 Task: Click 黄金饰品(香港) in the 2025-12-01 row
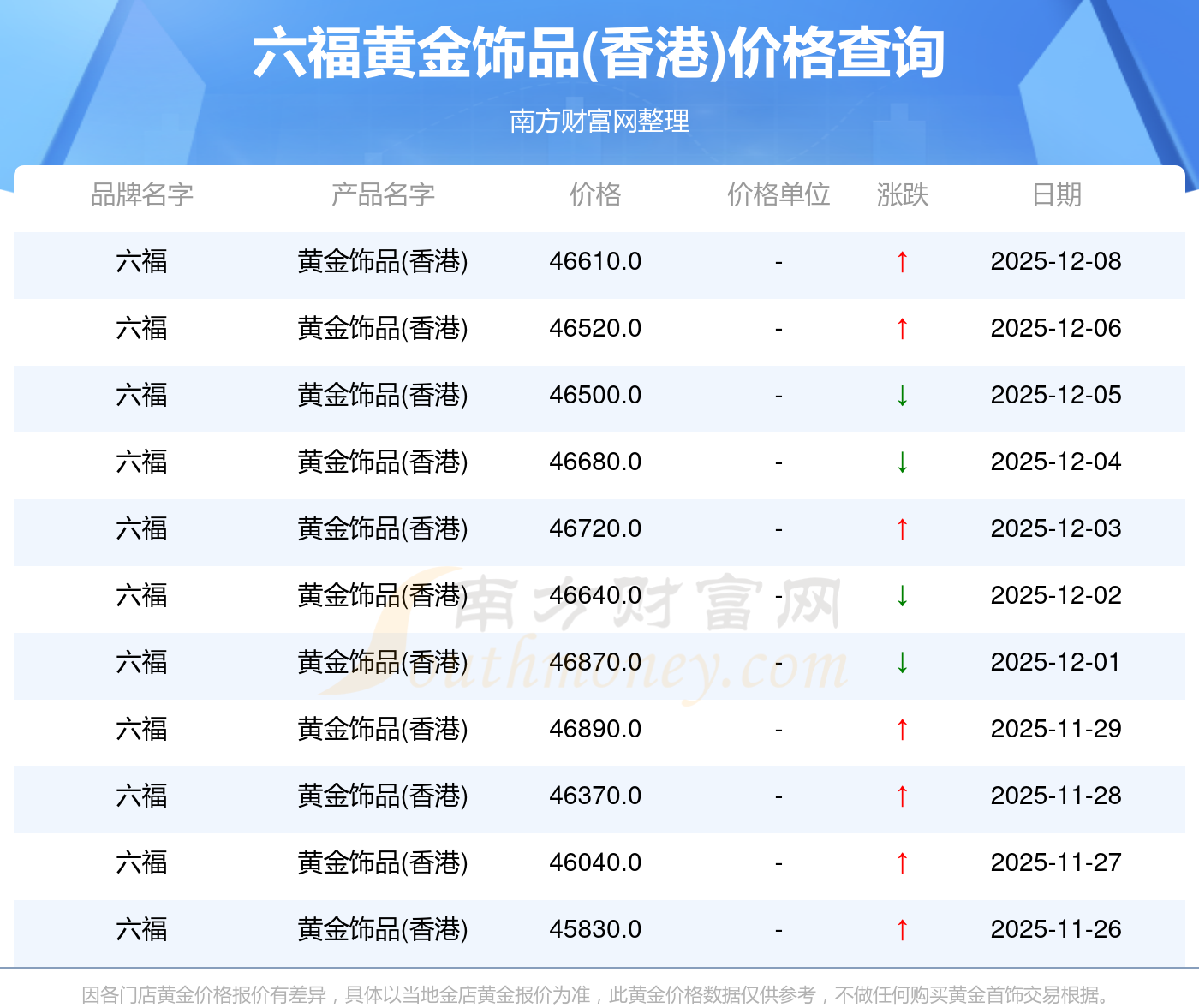383,662
